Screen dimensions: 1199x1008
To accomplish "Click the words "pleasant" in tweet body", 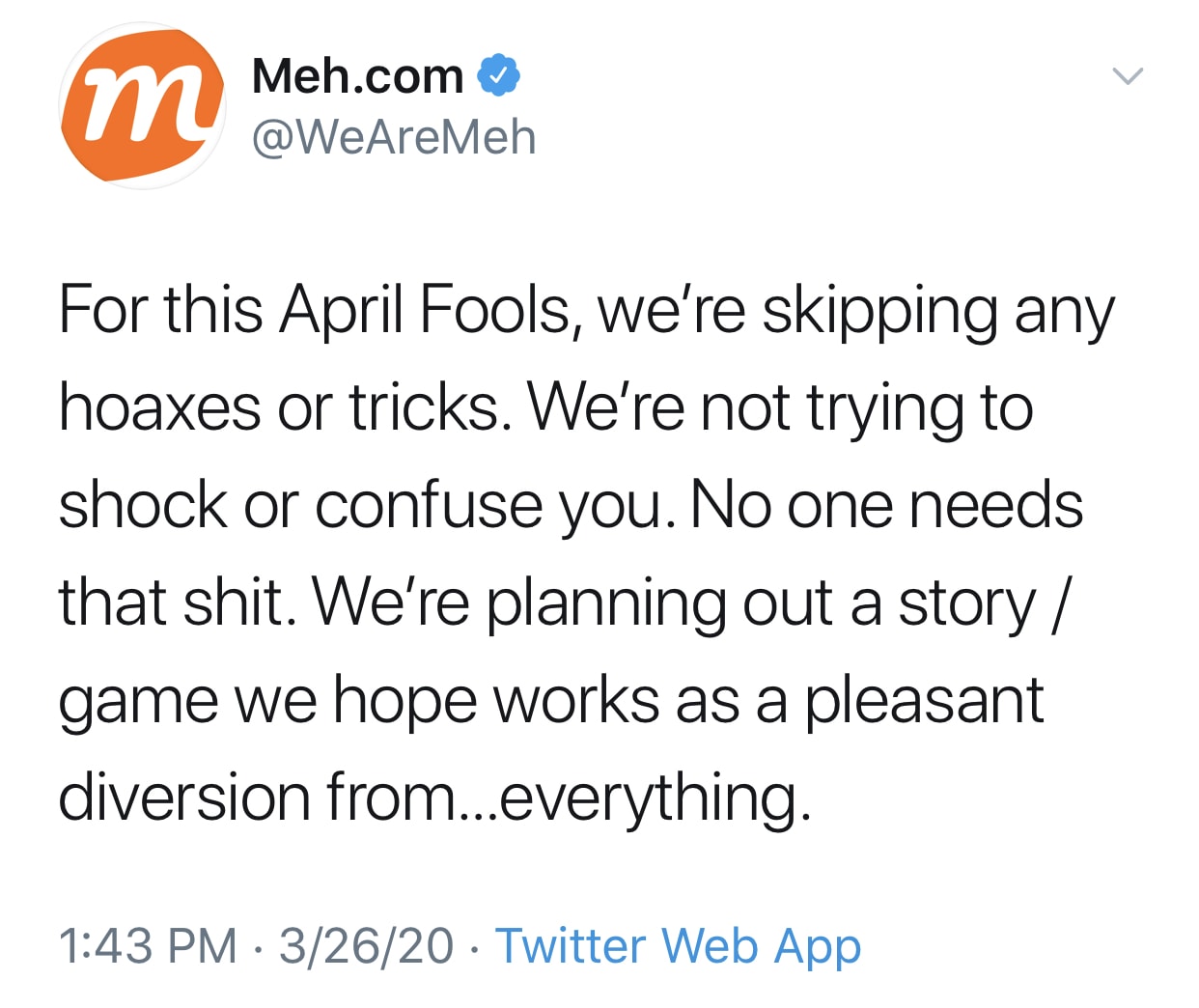I will [x=924, y=701].
